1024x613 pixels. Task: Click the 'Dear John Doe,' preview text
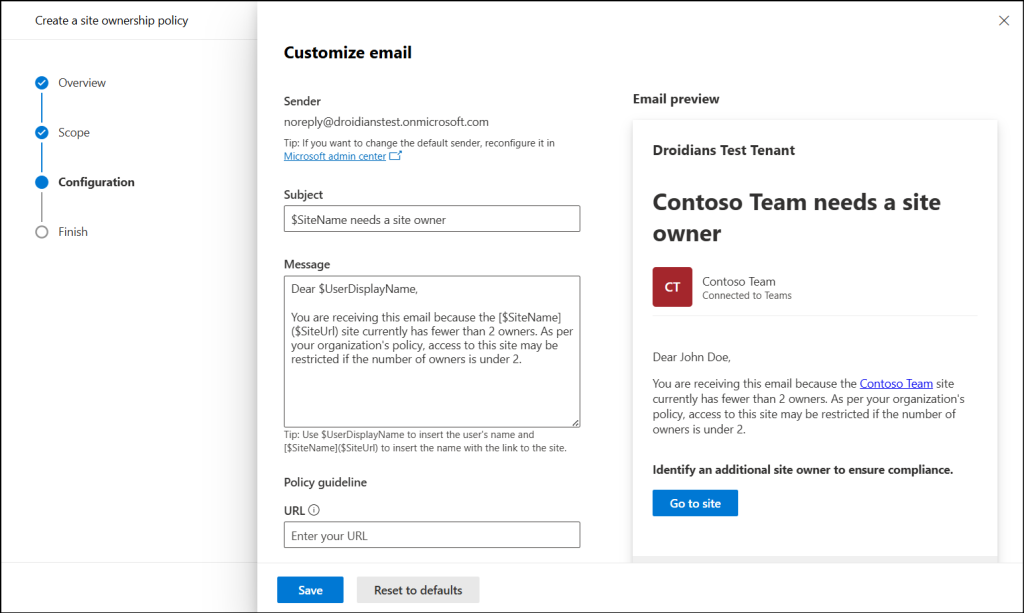click(x=692, y=357)
